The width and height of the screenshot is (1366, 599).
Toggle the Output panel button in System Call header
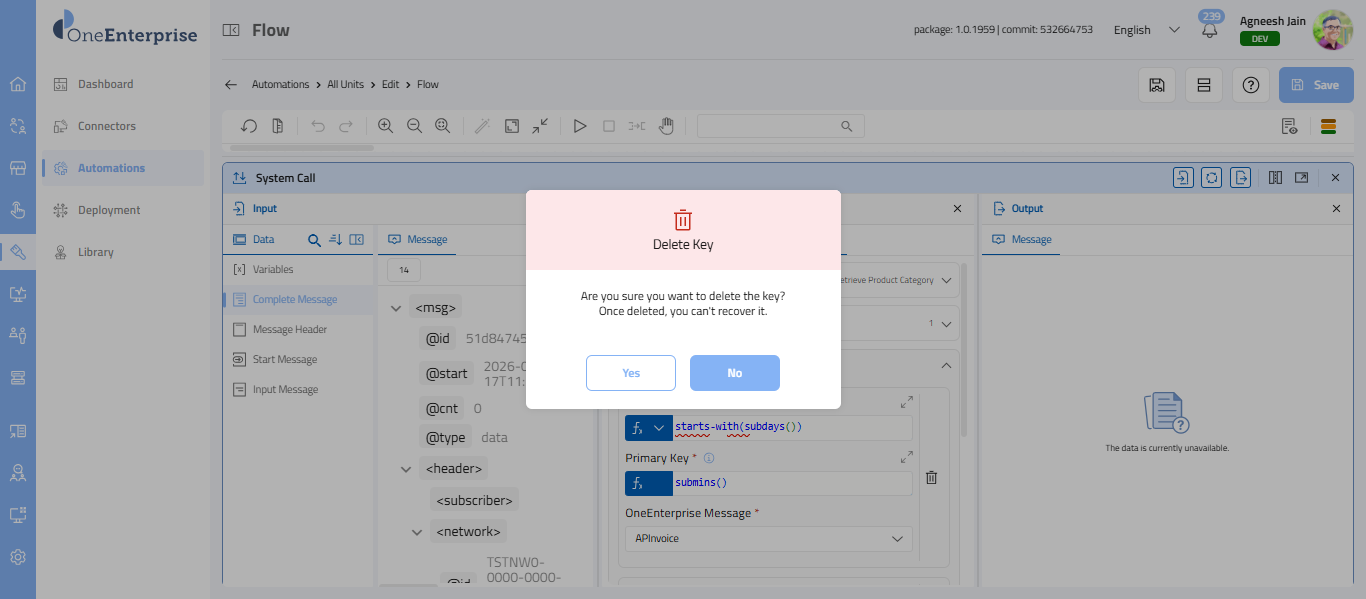tap(1241, 178)
